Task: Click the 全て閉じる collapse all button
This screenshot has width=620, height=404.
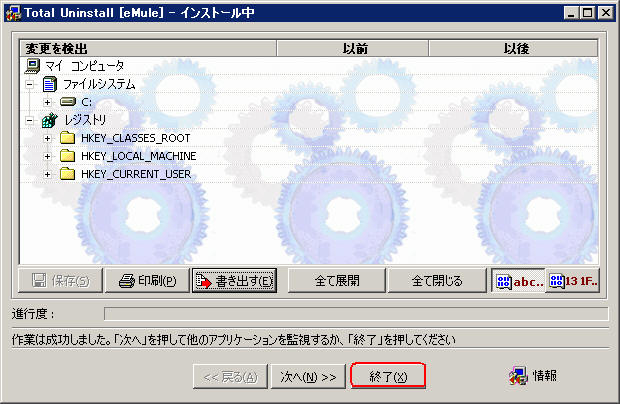Action: coord(437,281)
